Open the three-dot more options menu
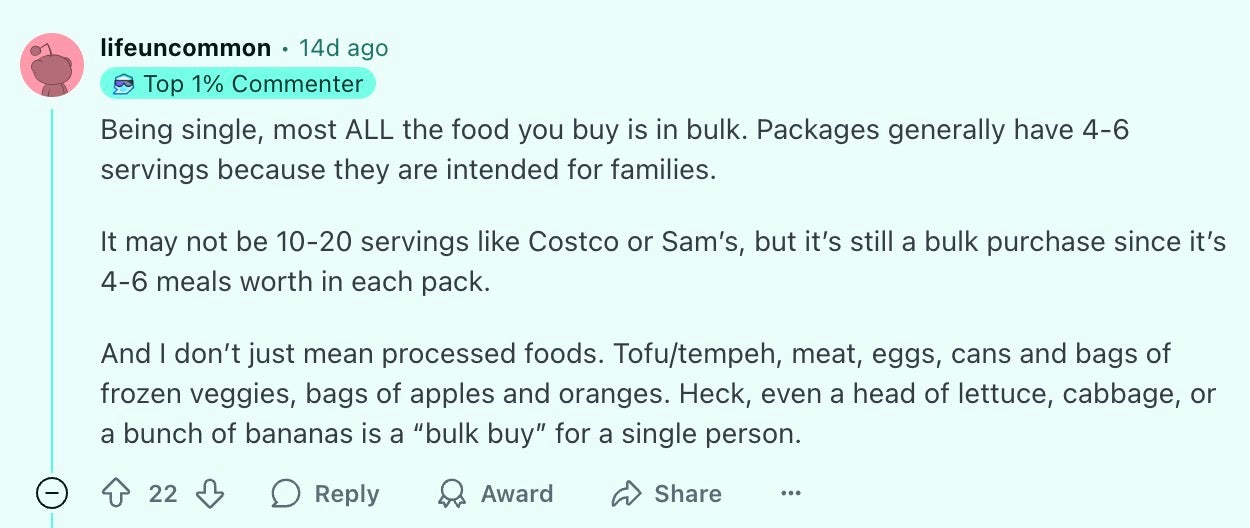The height and width of the screenshot is (528, 1250). tap(791, 493)
